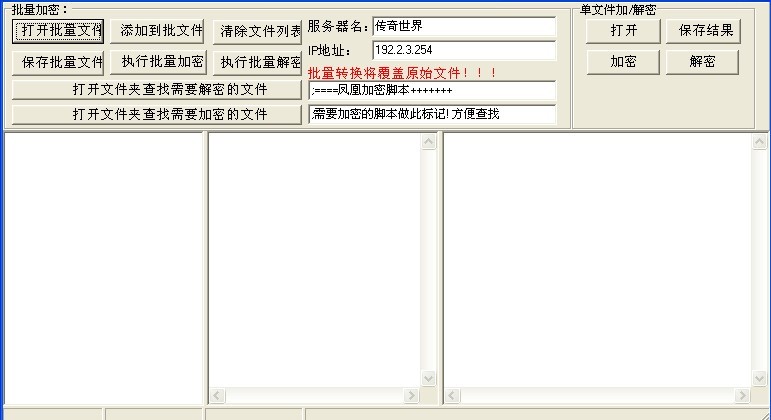Click the scroll-up arrow of the middle pane

click(x=429, y=143)
